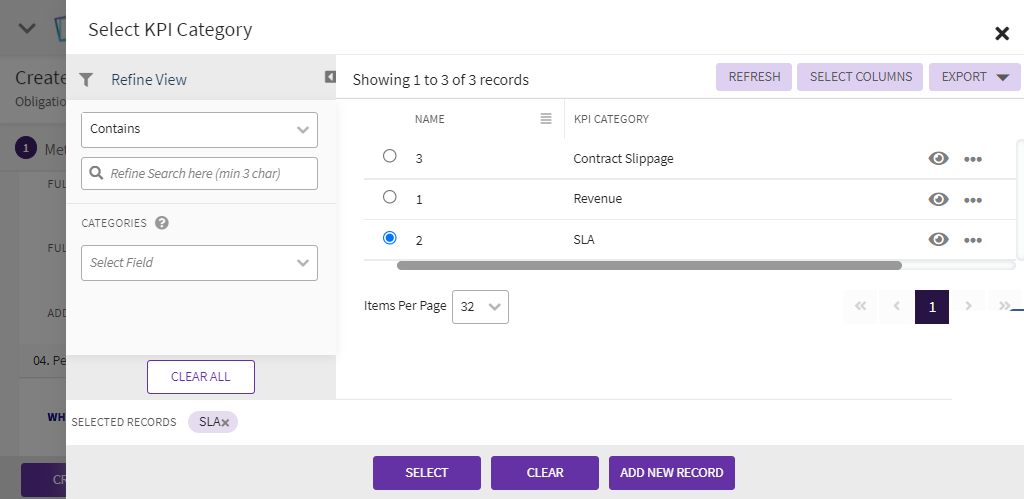Select the SLA radio button
Image resolution: width=1024 pixels, height=499 pixels.
click(x=390, y=237)
